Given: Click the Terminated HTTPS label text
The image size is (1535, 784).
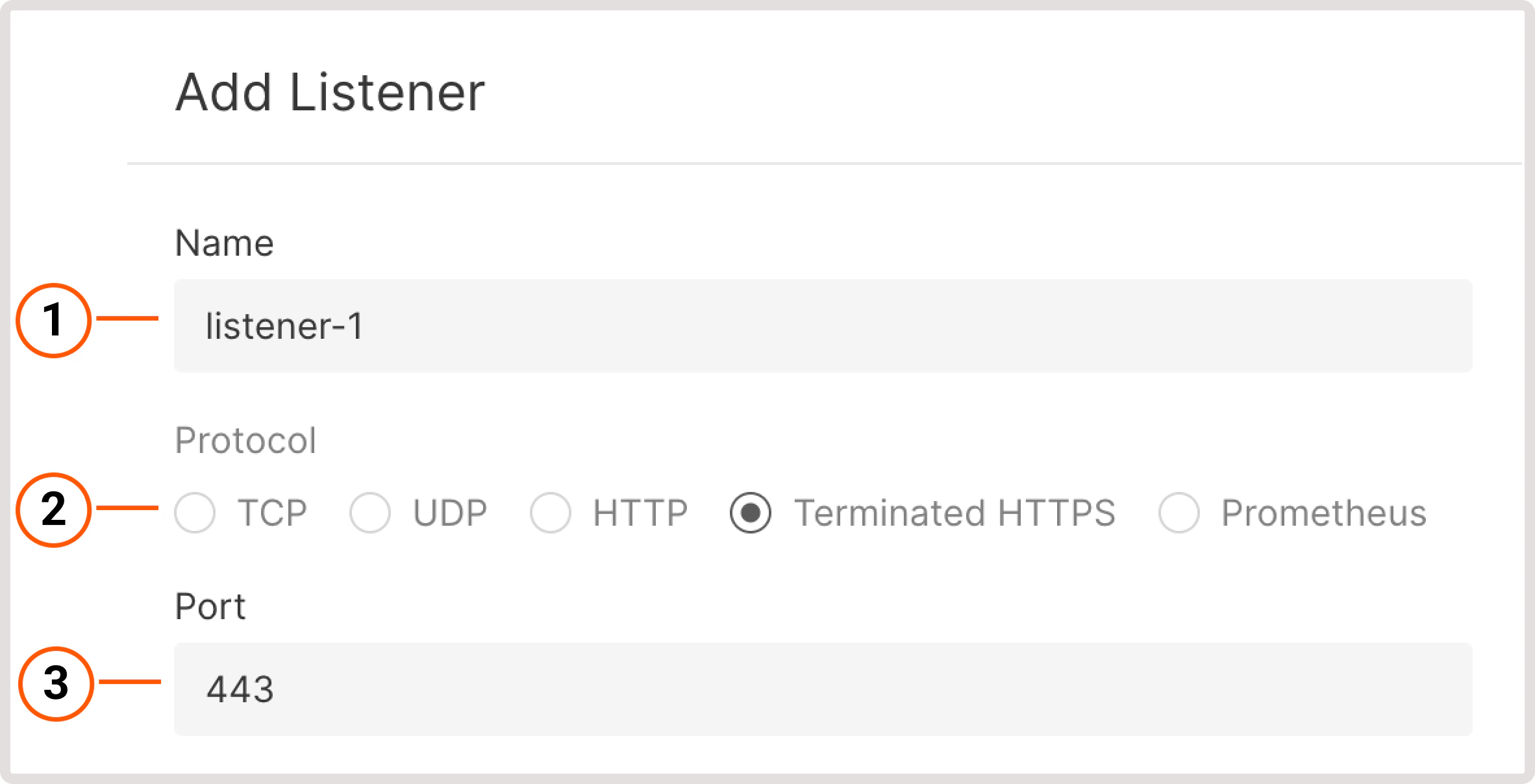Looking at the screenshot, I should click(x=955, y=512).
